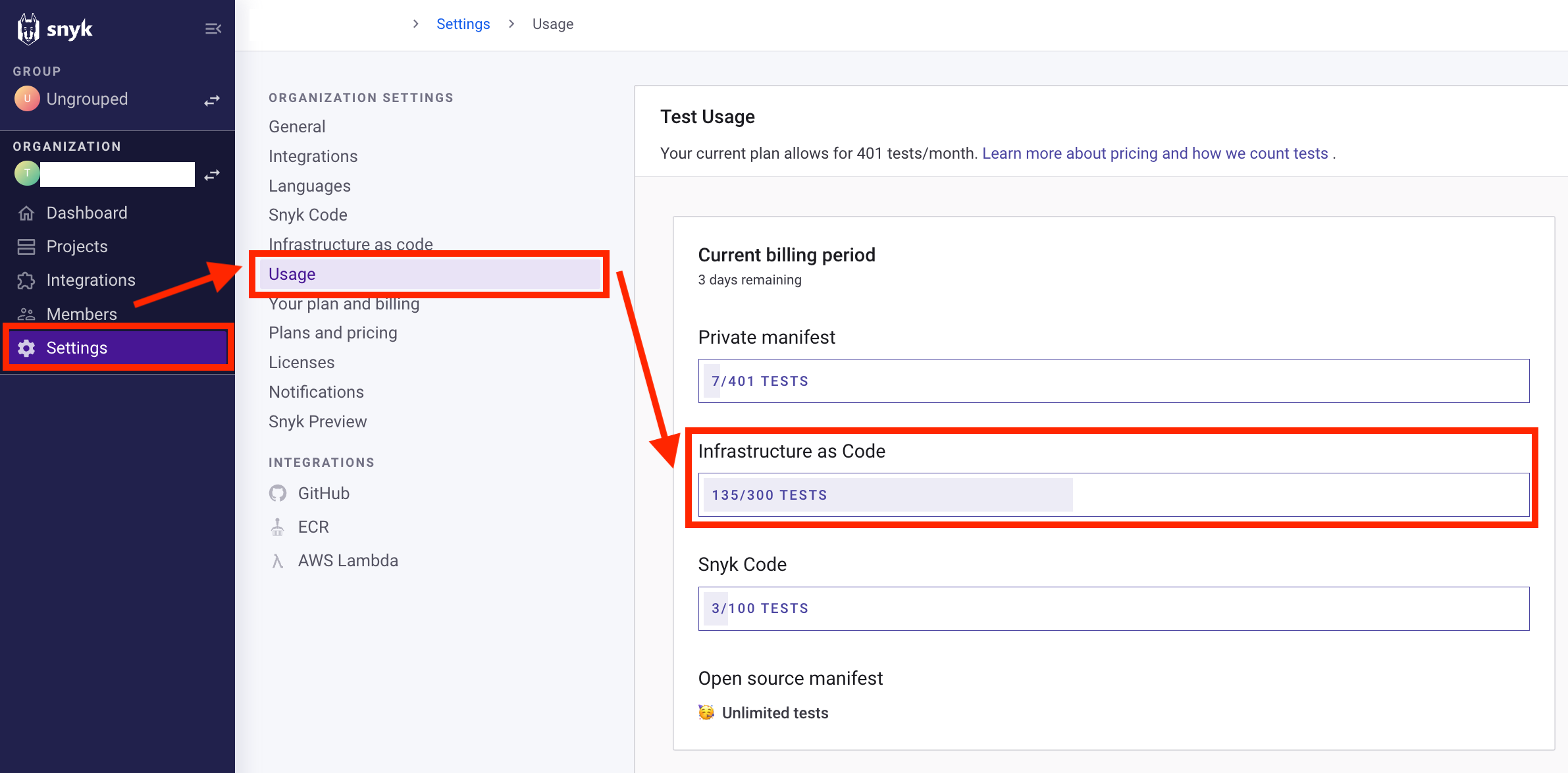Open Licenses settings
1568x773 pixels.
[301, 362]
